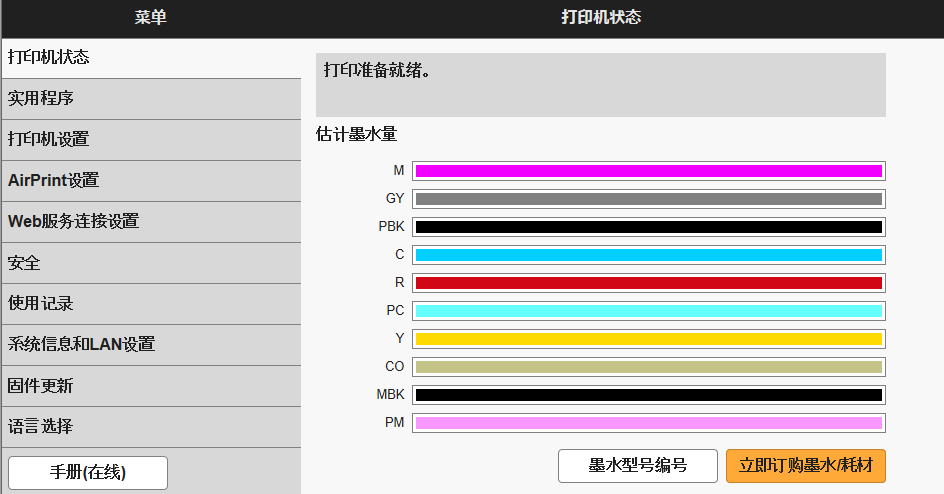Click the yellow Y ink level bar

[x=648, y=339]
